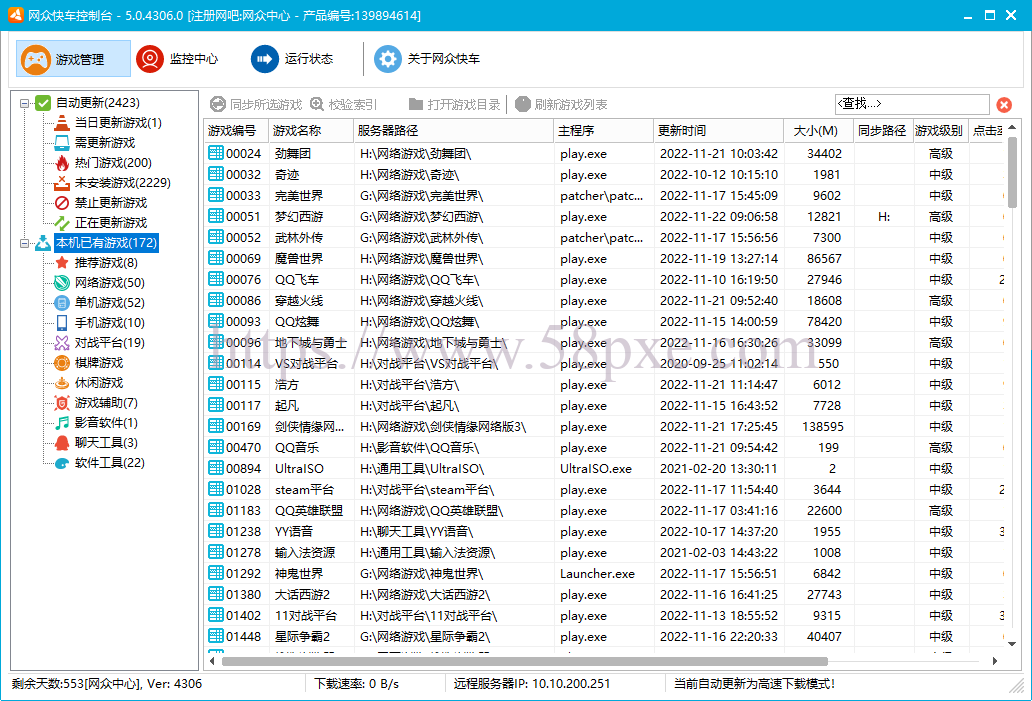This screenshot has width=1032, height=701.
Task: Click the download icon beside 本机已有游戏
Action: [x=43, y=243]
